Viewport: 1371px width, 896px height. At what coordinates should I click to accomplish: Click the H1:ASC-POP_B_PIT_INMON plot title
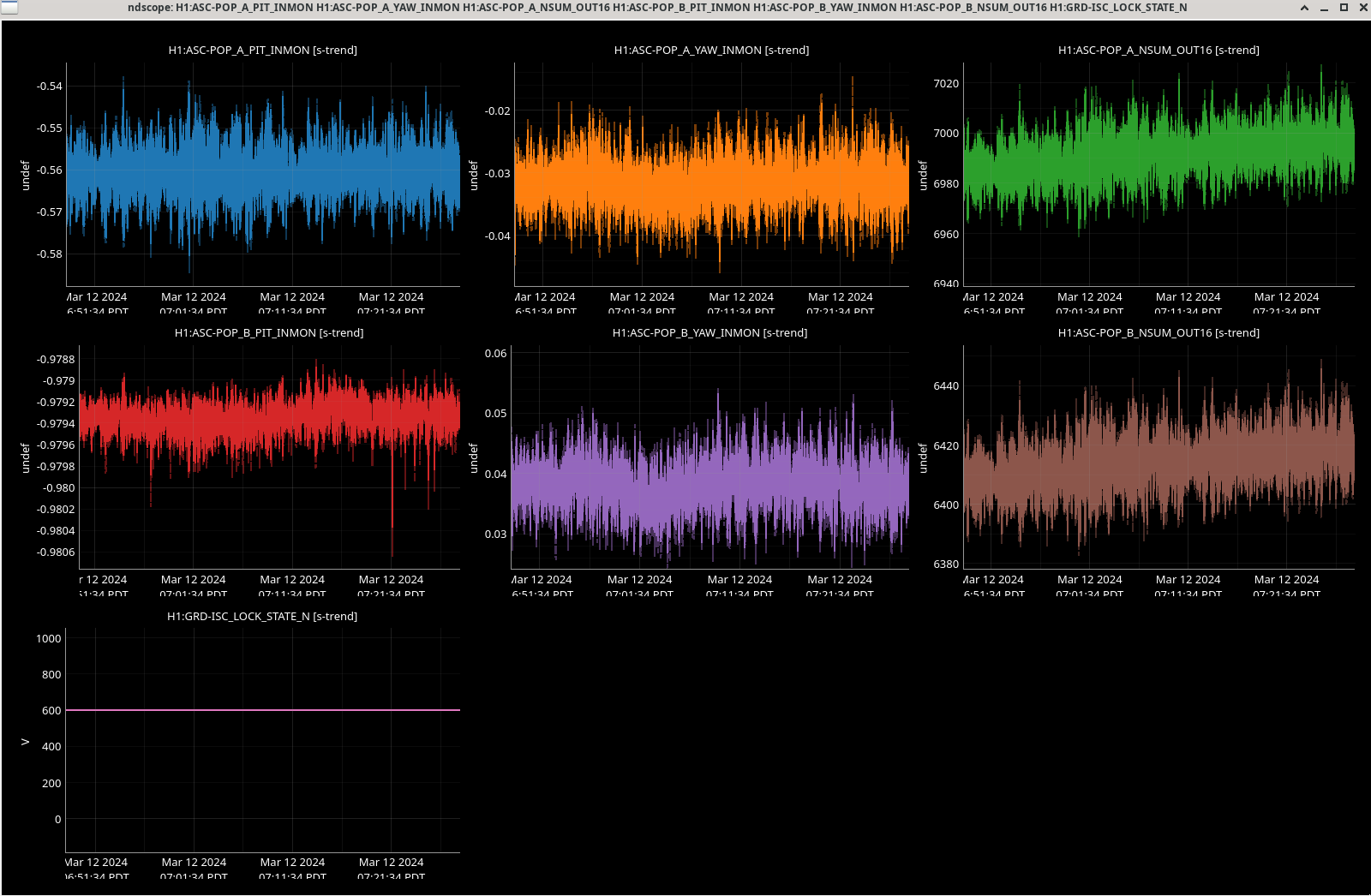(269, 333)
